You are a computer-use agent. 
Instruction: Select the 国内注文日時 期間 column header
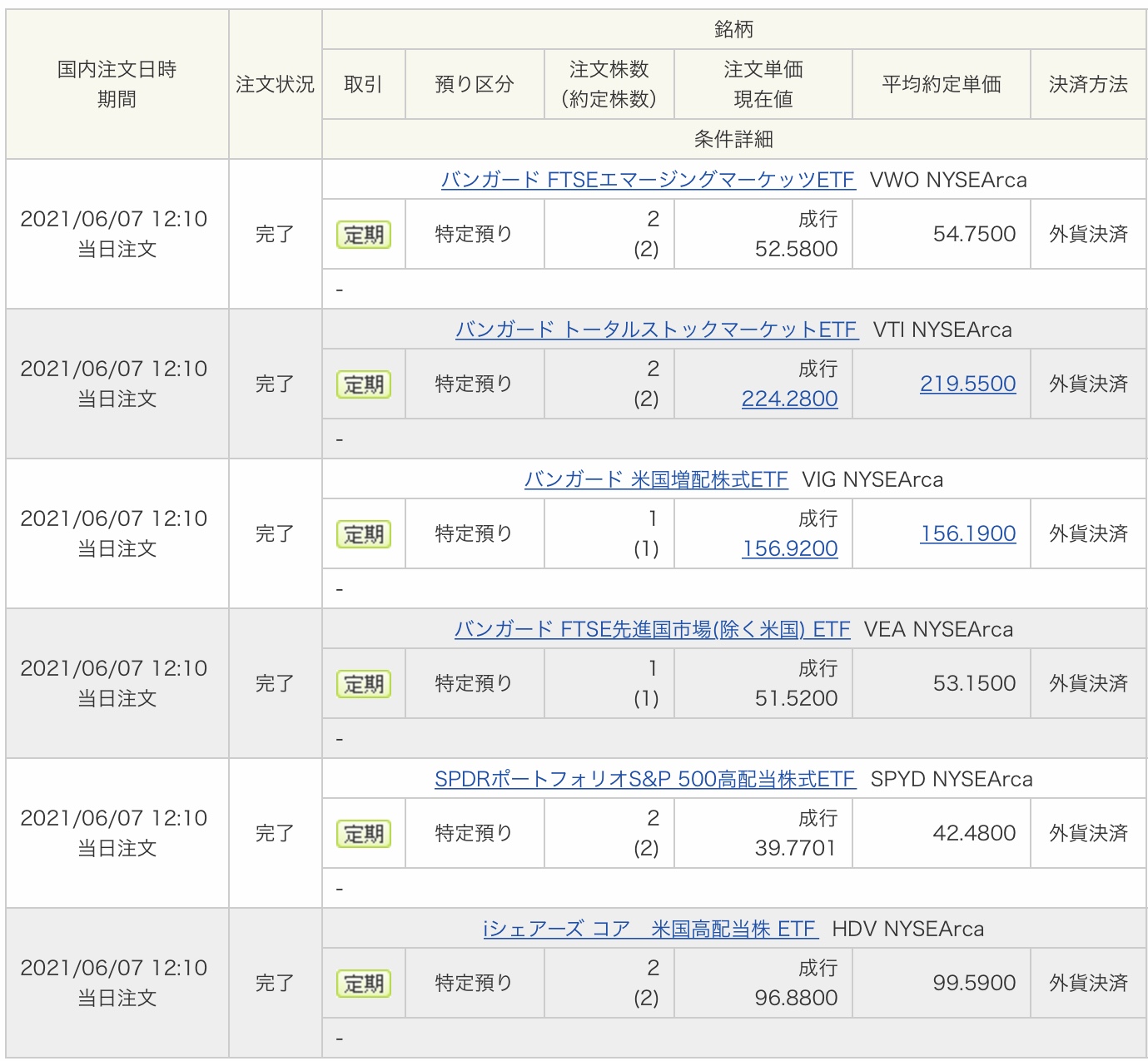117,84
